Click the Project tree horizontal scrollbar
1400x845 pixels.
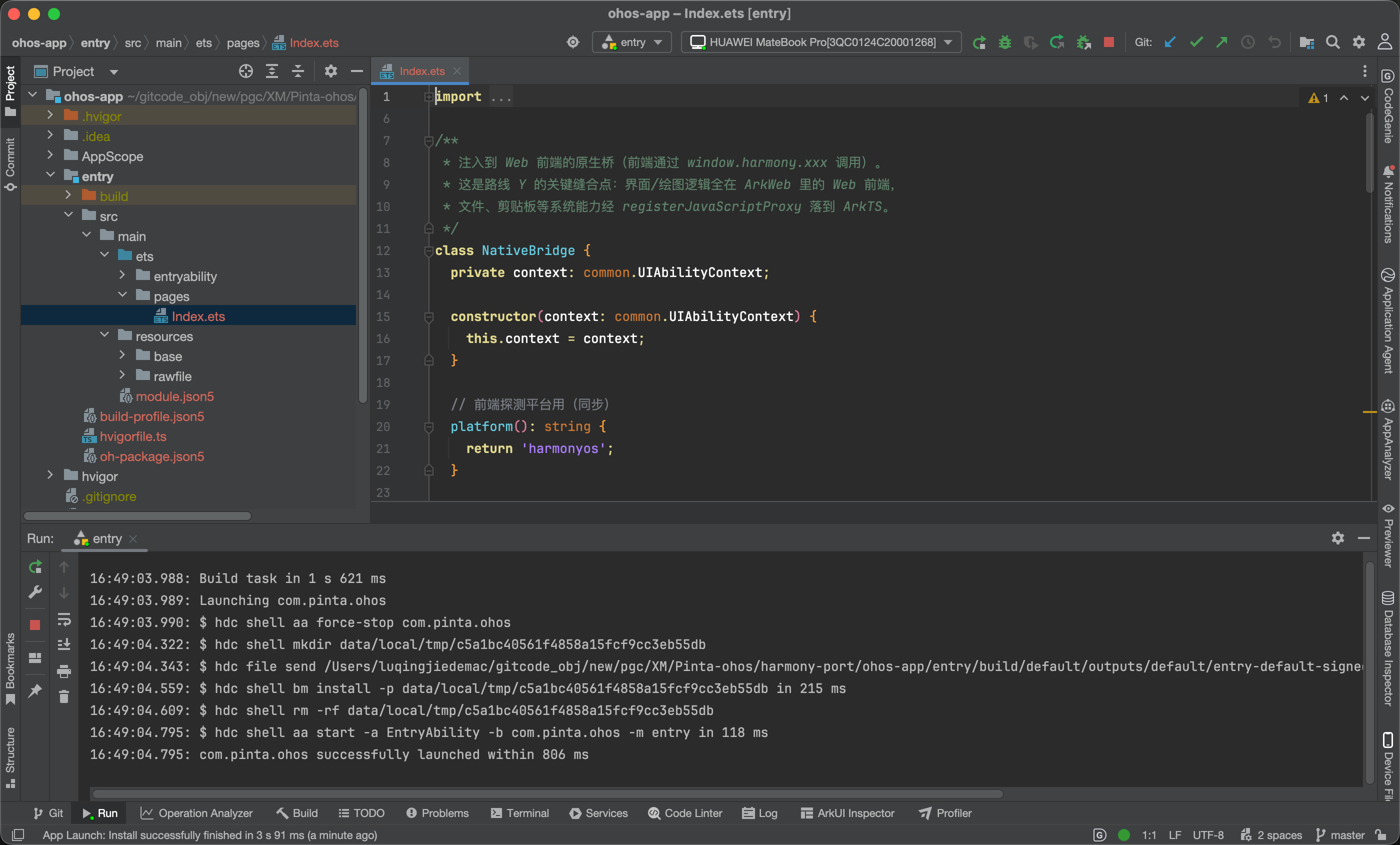137,516
